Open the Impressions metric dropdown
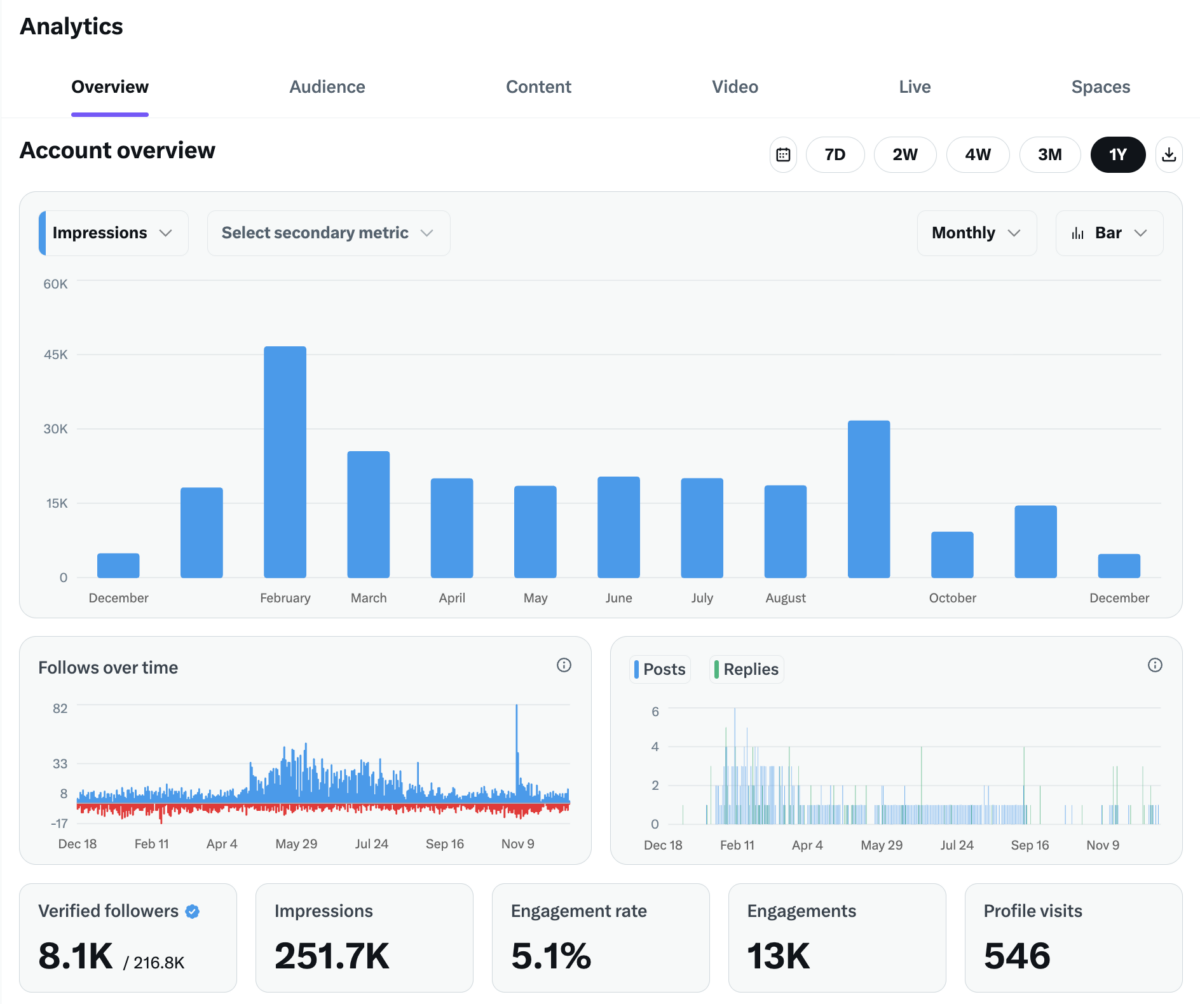The image size is (1200, 1004). point(112,233)
